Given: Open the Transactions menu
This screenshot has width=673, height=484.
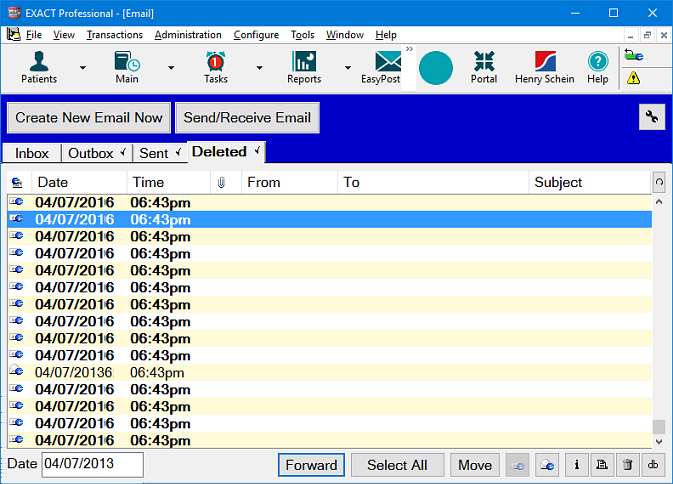Looking at the screenshot, I should coord(114,35).
